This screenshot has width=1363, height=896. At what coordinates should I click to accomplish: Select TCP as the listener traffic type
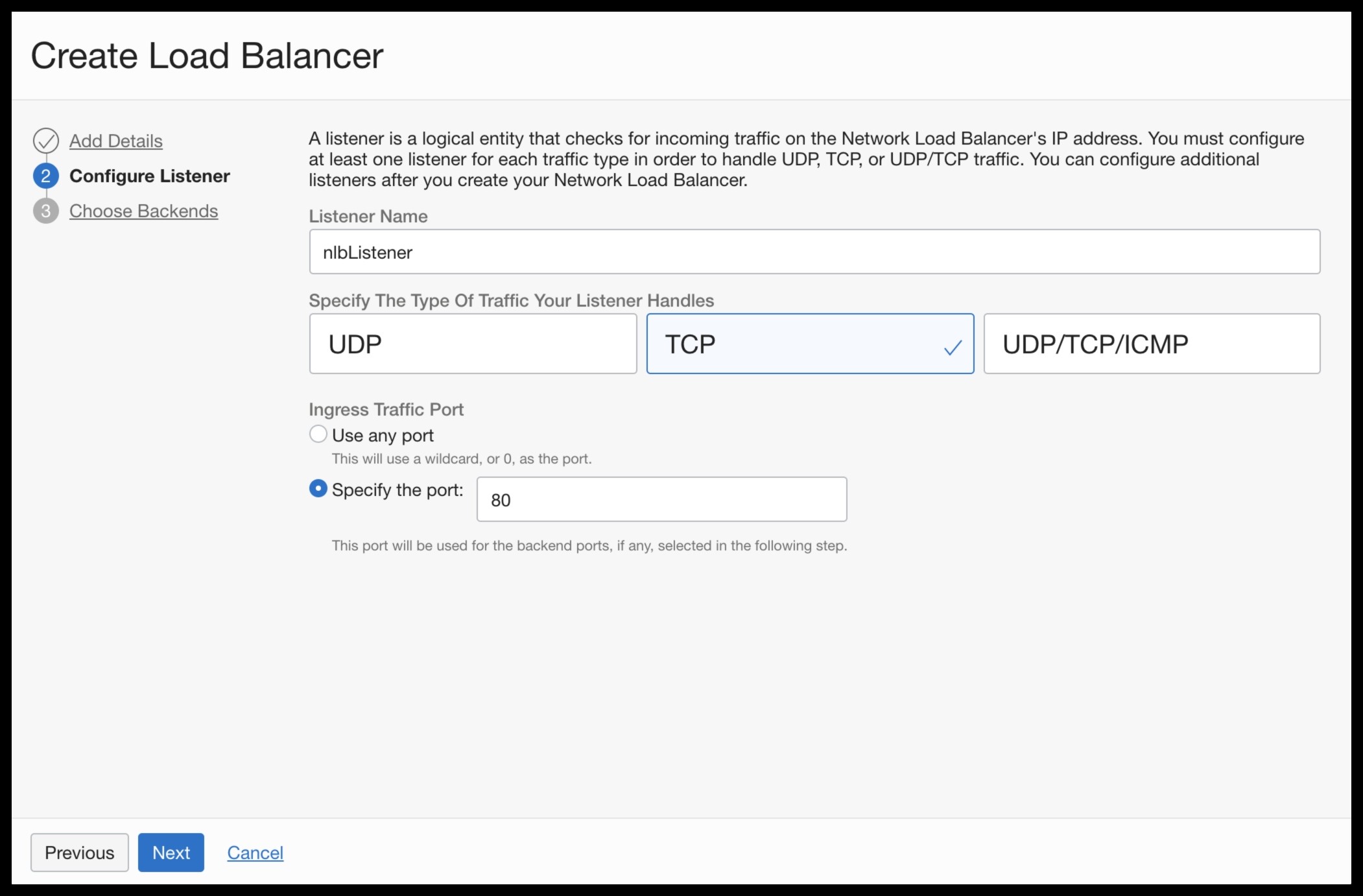809,343
